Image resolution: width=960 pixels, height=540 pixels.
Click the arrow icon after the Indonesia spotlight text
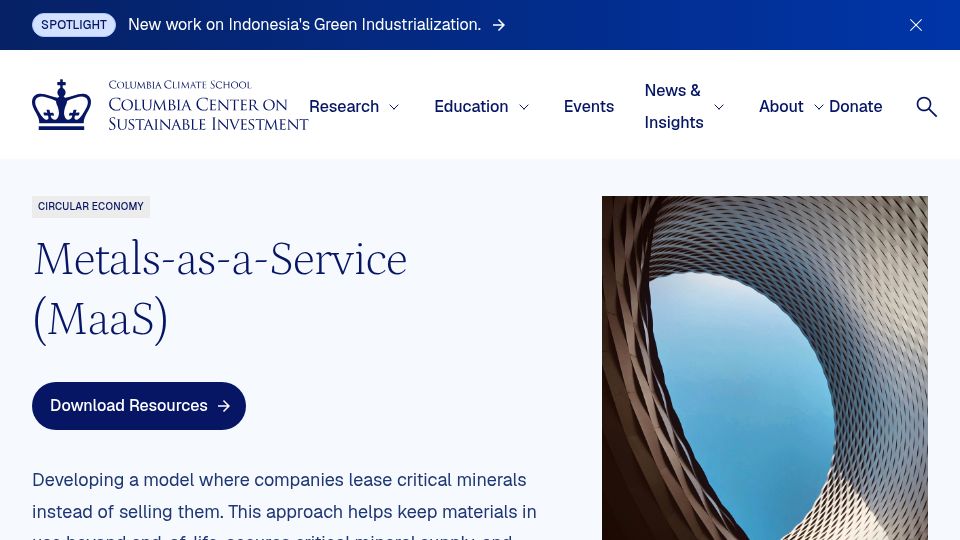tap(499, 25)
